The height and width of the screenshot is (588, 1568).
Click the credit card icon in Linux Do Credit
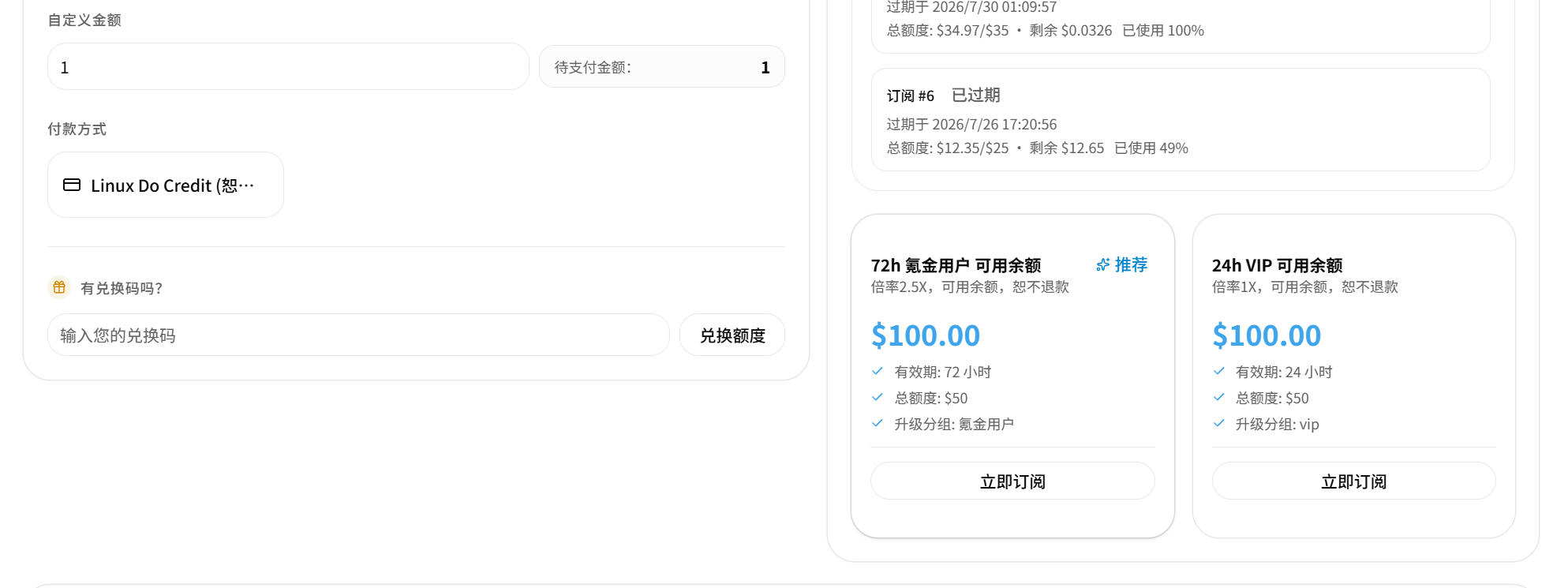(x=72, y=185)
